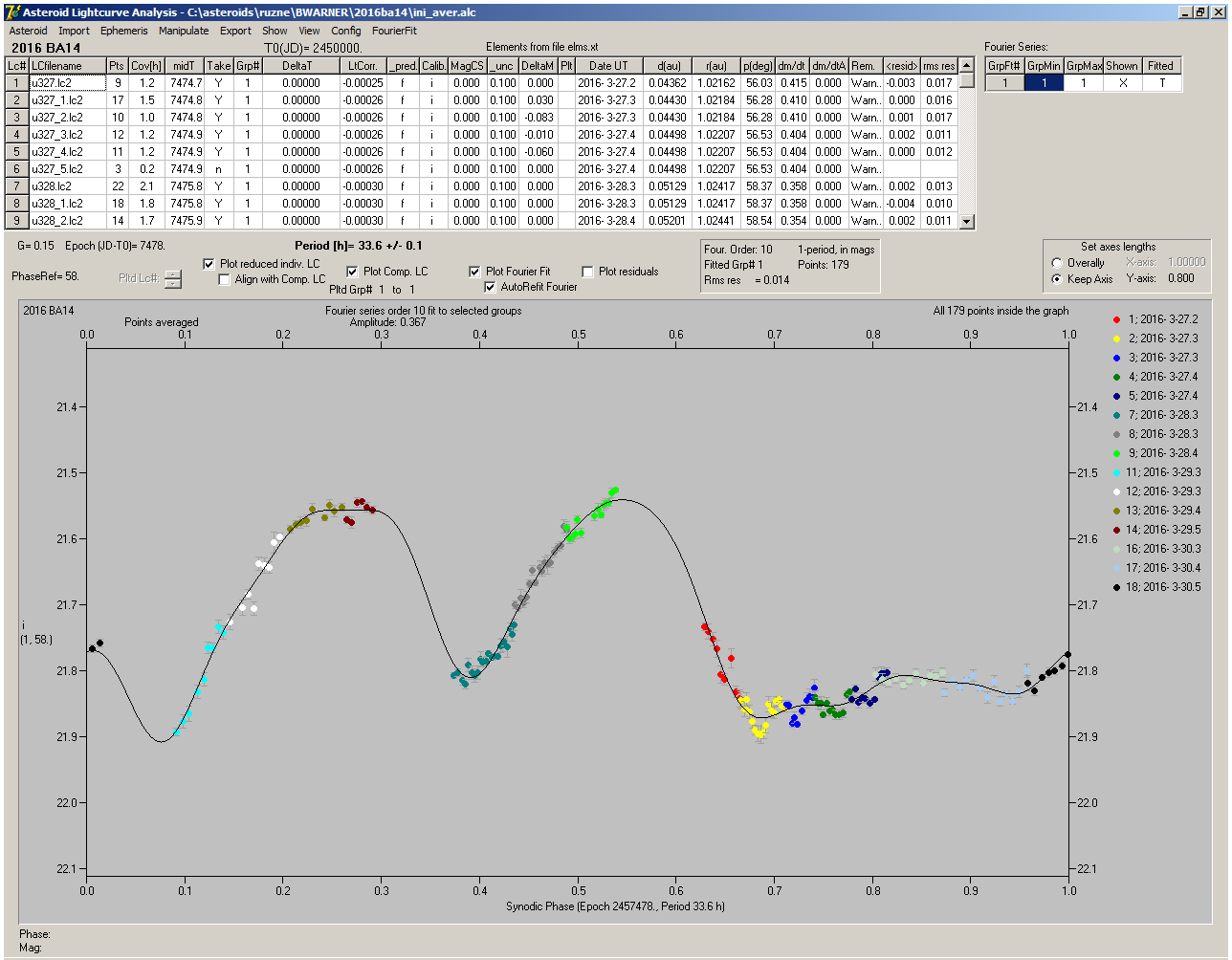Click row header number 7 in lightcurve table
Screen dimensions: 1232x960
point(16,186)
